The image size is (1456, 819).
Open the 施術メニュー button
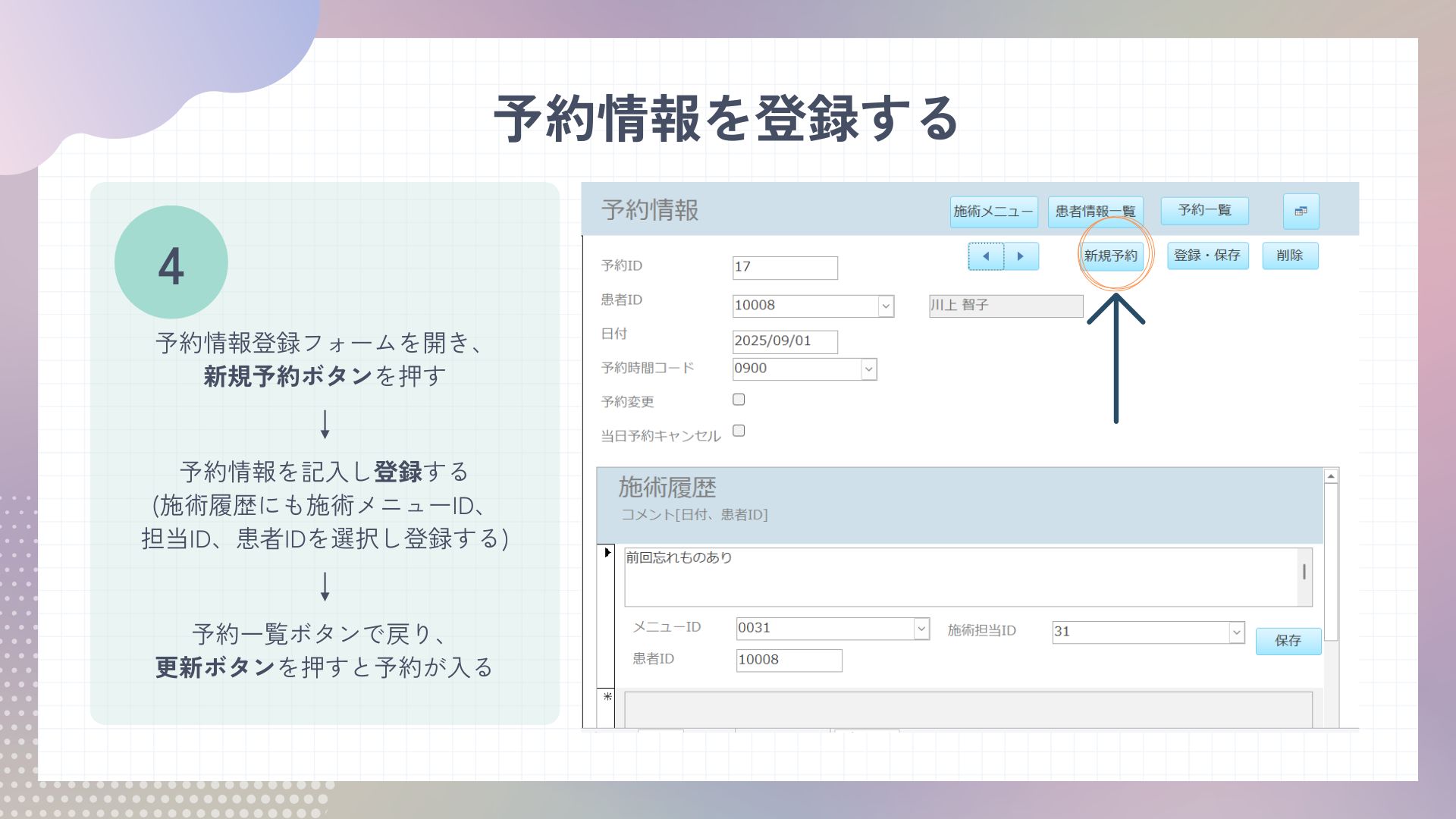(x=993, y=212)
